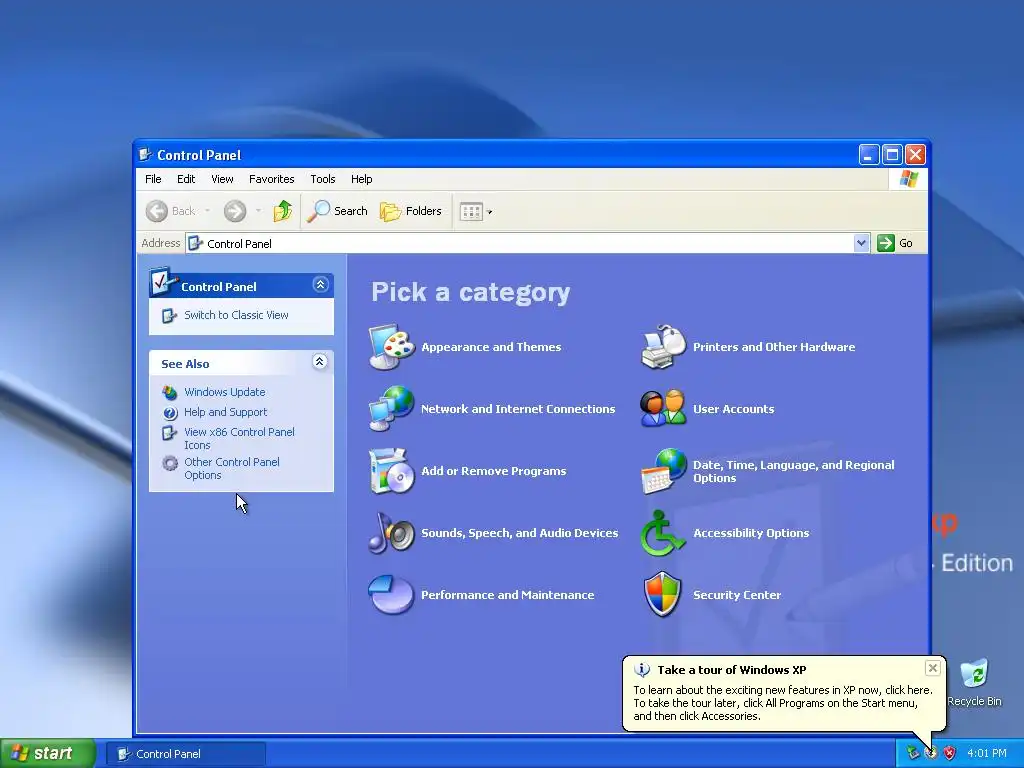Open the Back history dropdown arrow

207,211
